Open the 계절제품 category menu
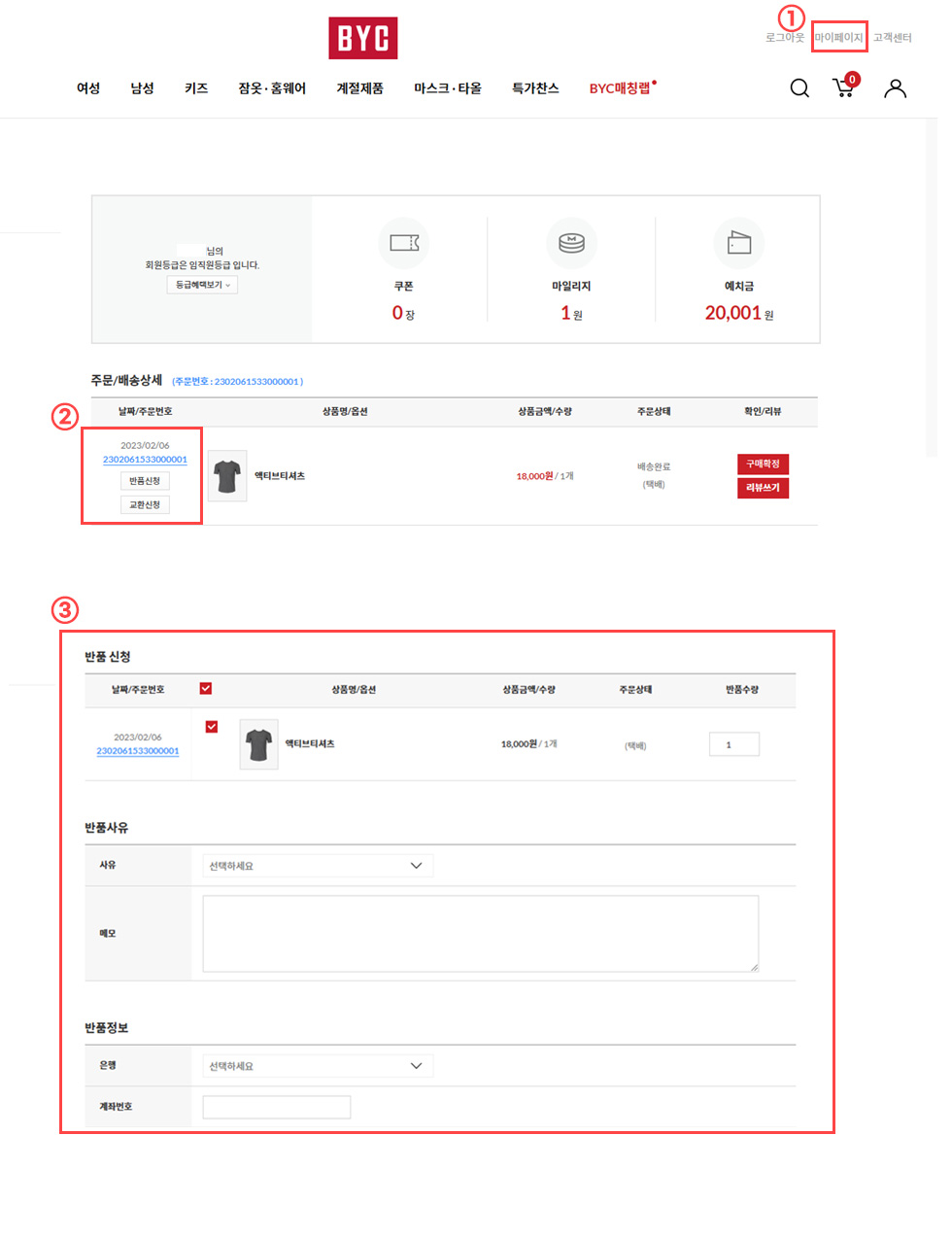This screenshot has height=1238, width=952. (359, 88)
